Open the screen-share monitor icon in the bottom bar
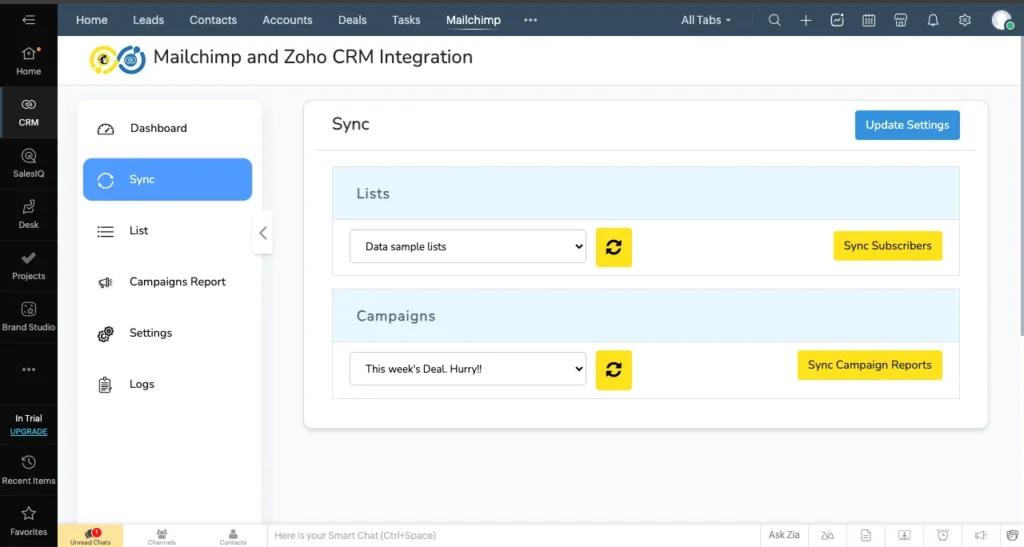Viewport: 1024px width, 547px height. (x=904, y=535)
